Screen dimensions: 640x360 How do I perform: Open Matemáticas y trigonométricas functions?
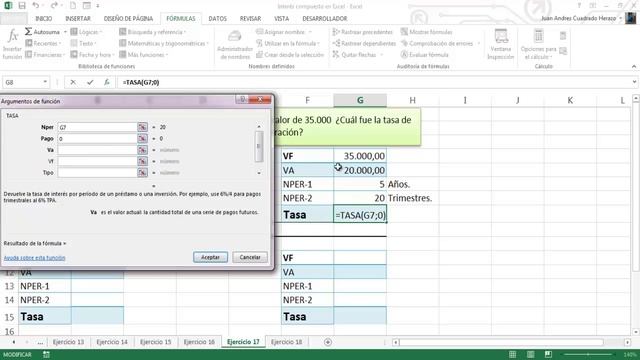coord(164,43)
